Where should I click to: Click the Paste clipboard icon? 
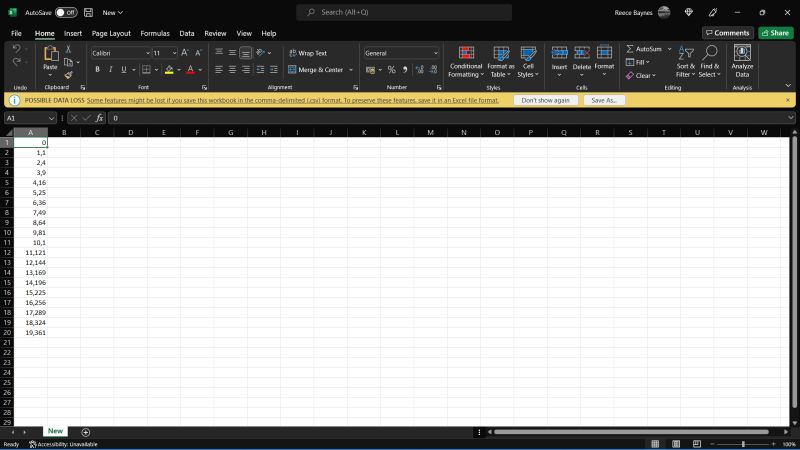coord(51,54)
